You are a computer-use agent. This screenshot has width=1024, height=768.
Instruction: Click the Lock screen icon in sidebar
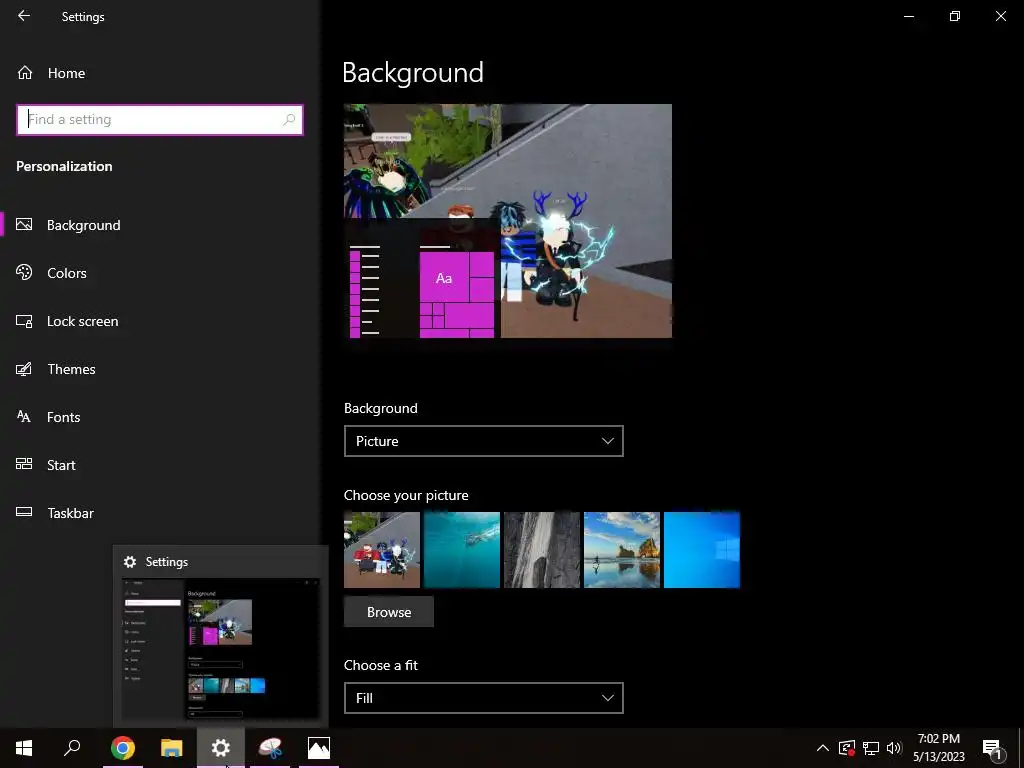(x=24, y=321)
